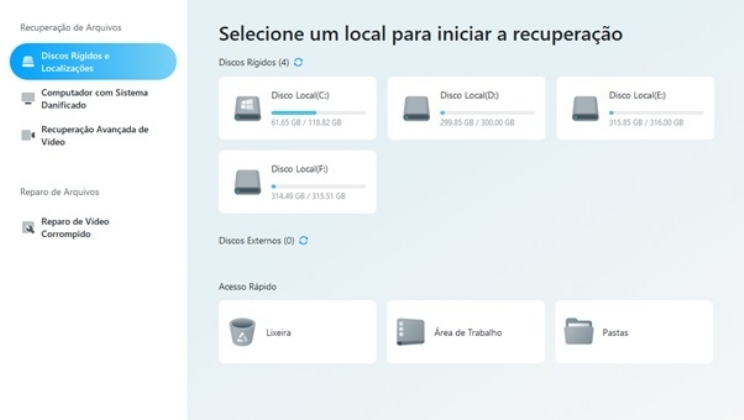Refresh the Discos Rígidos list
Screen dimensions: 744x420
tap(298, 62)
